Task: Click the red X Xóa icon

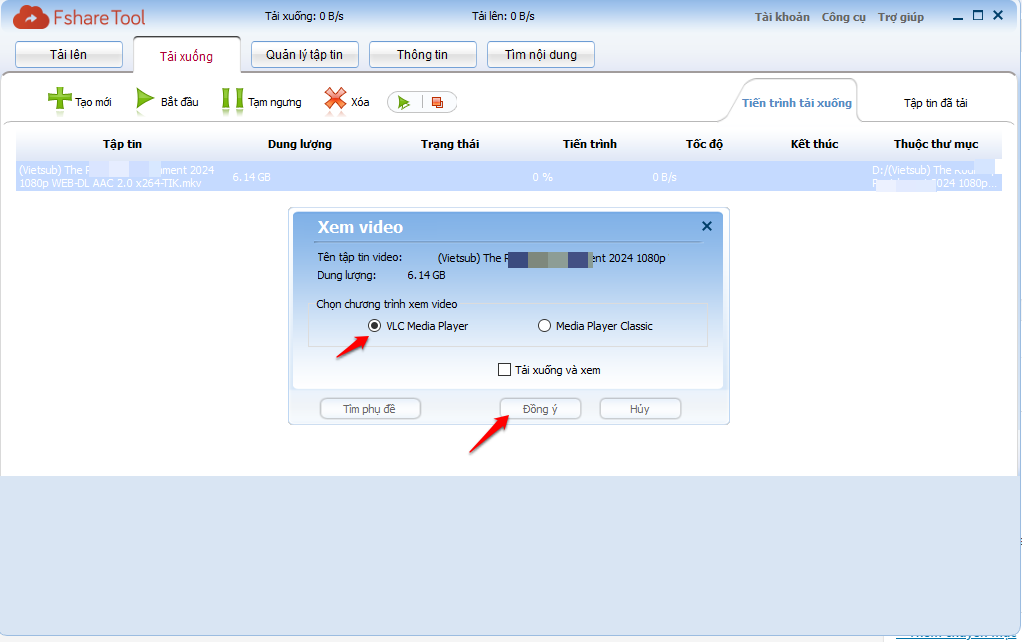Action: [335, 100]
